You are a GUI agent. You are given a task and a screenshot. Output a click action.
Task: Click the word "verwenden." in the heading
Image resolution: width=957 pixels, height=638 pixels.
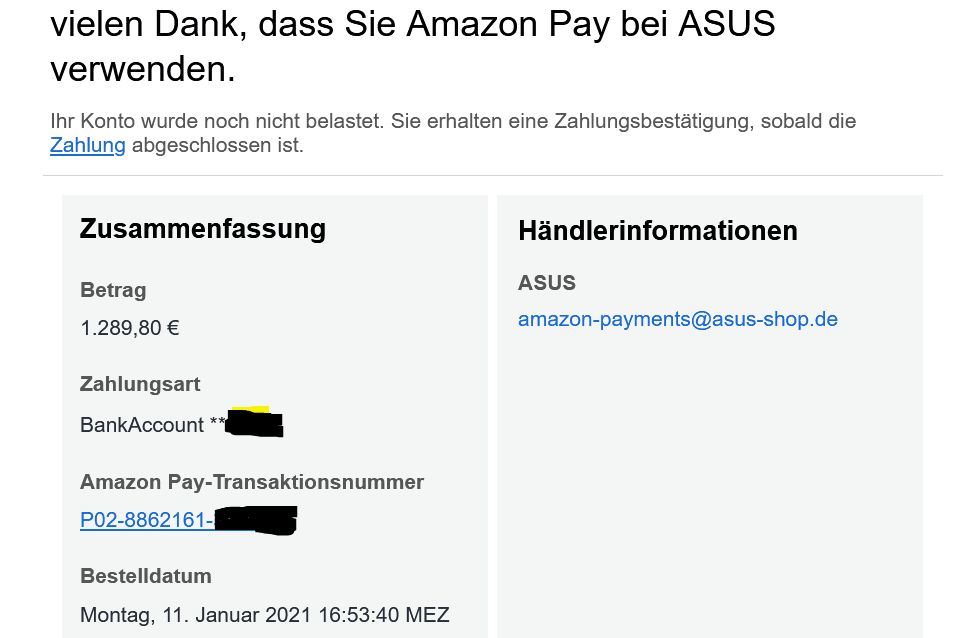click(143, 70)
